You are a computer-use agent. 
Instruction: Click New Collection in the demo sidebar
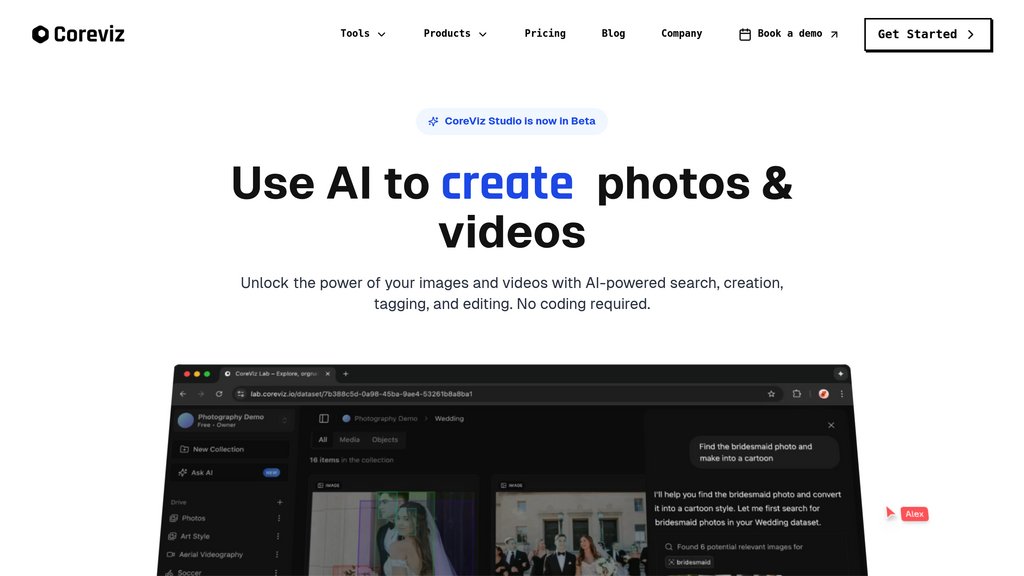point(218,449)
